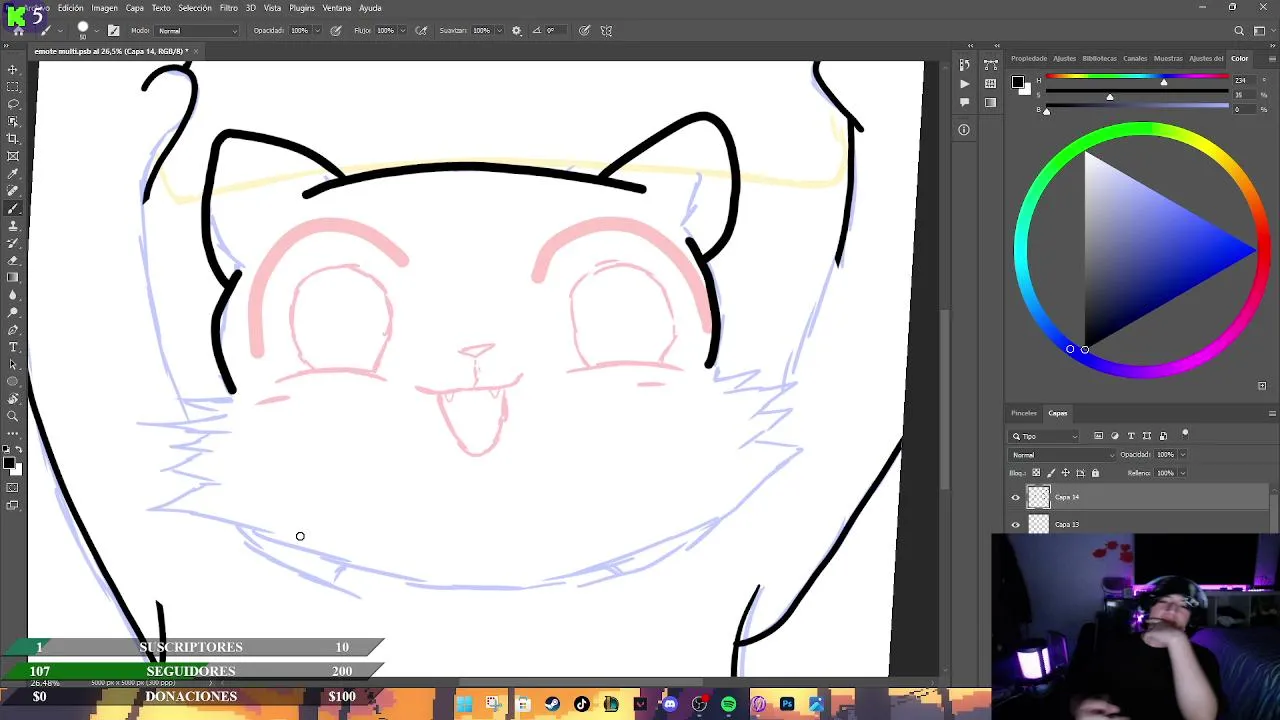1280x720 pixels.
Task: Select the Brush tool in left toolbar
Action: tap(13, 209)
